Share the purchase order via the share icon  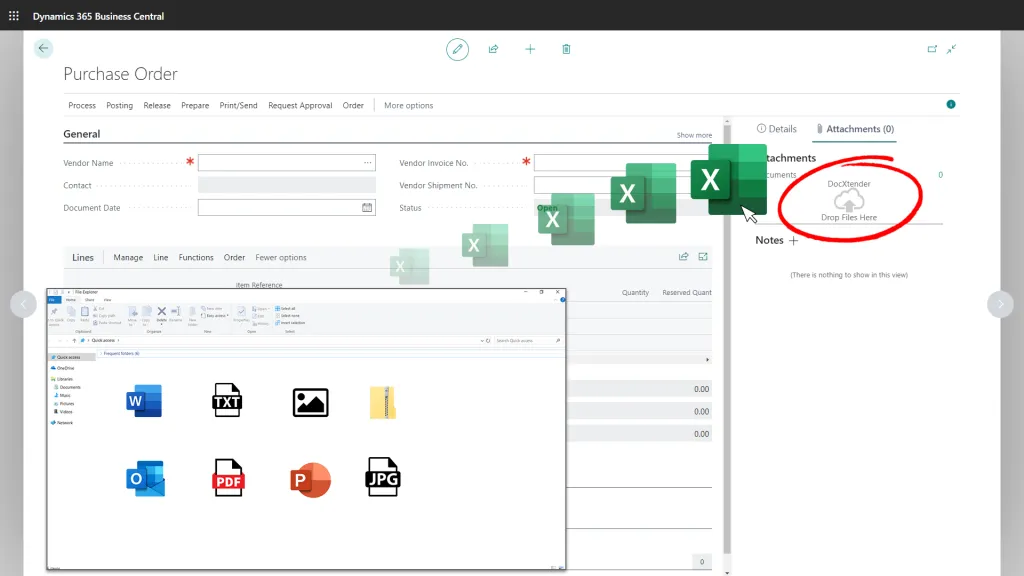(493, 49)
